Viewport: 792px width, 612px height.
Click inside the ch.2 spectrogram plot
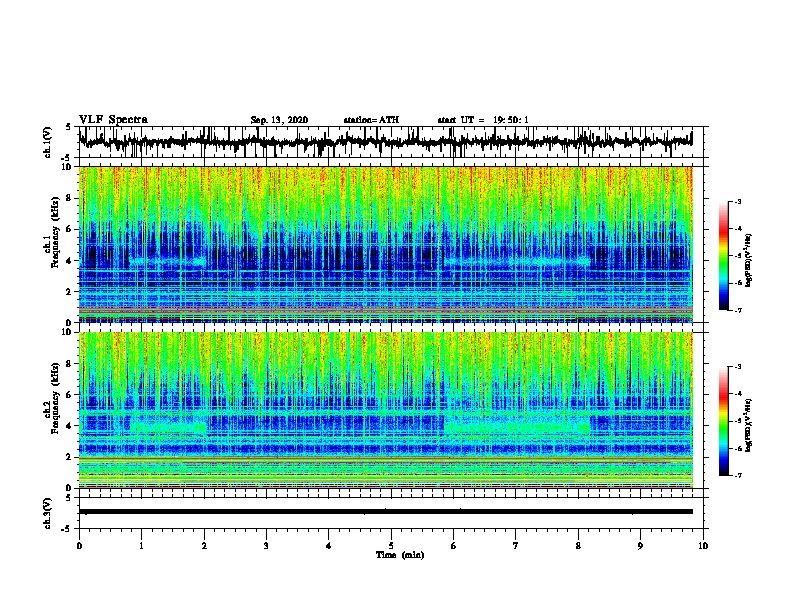(x=386, y=410)
